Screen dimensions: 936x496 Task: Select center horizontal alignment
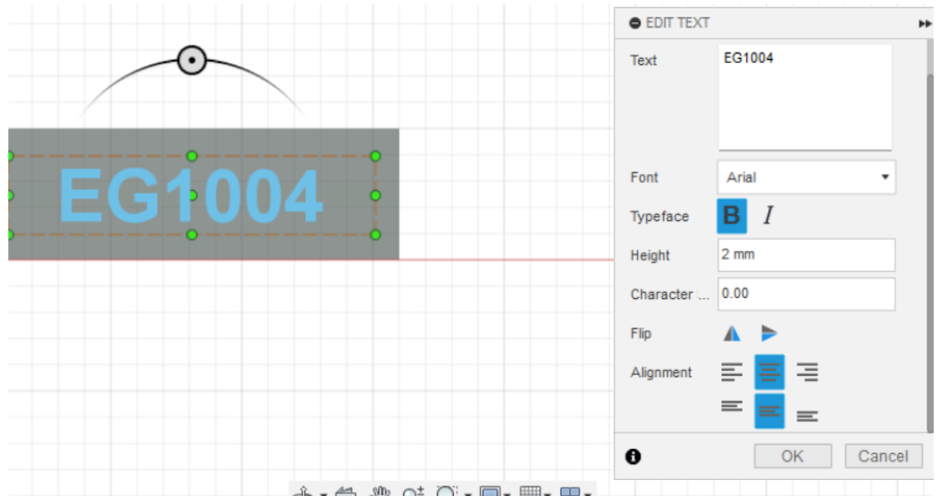click(769, 372)
